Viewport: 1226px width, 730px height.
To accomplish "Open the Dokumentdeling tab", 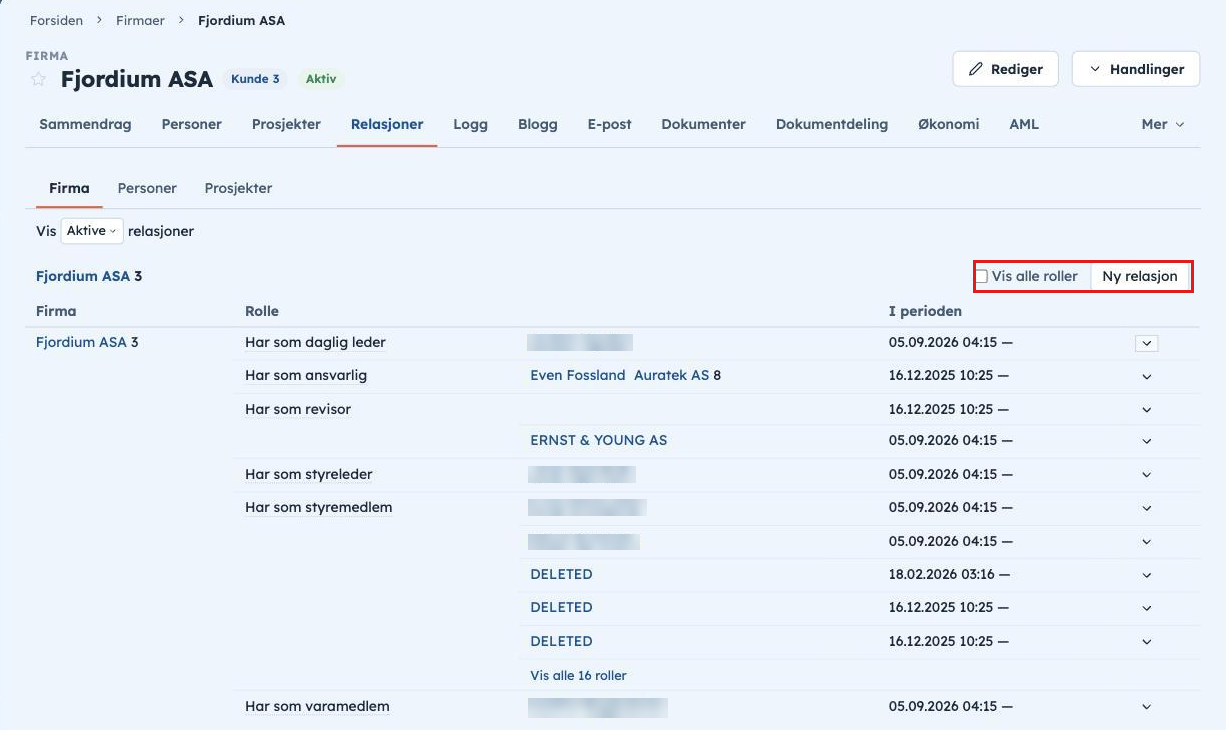I will [832, 124].
